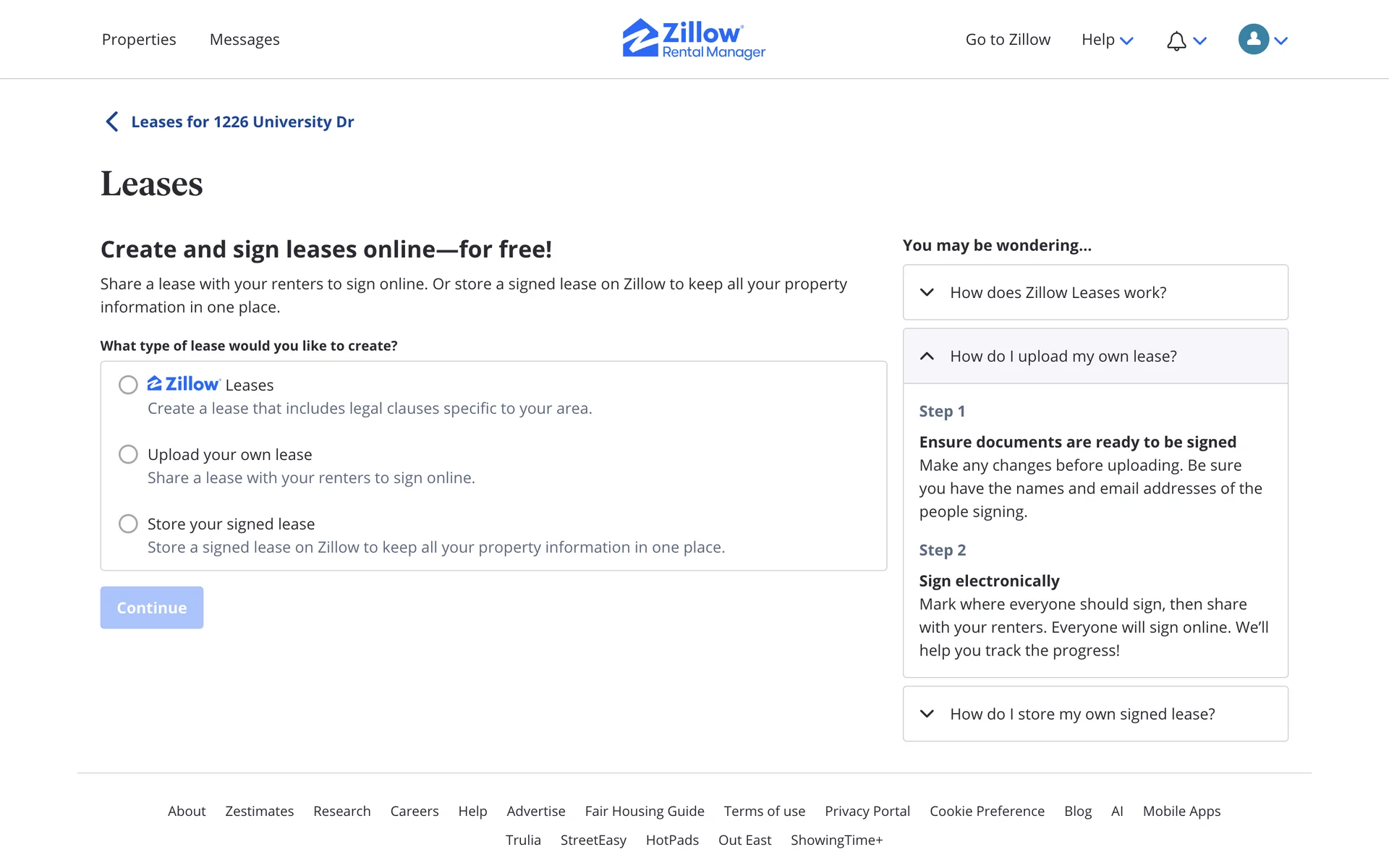Select the Zillow Leases radio button
This screenshot has width=1389, height=868.
(128, 385)
